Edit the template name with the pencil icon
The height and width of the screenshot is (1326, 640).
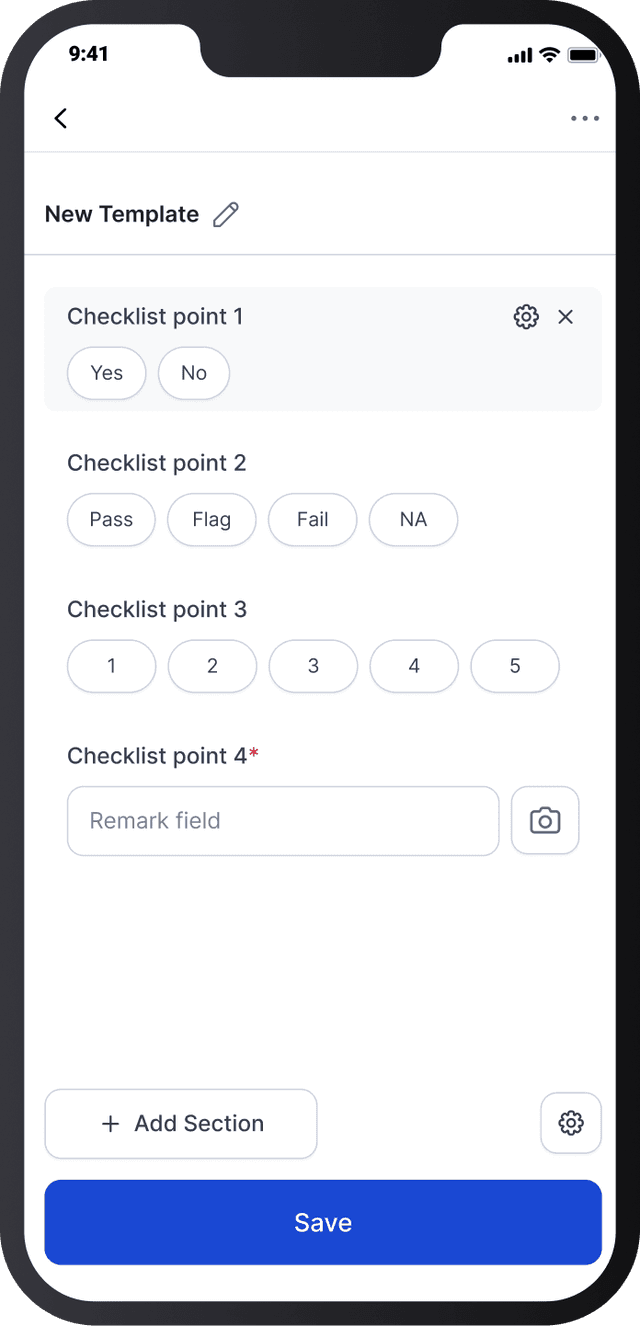(x=227, y=213)
